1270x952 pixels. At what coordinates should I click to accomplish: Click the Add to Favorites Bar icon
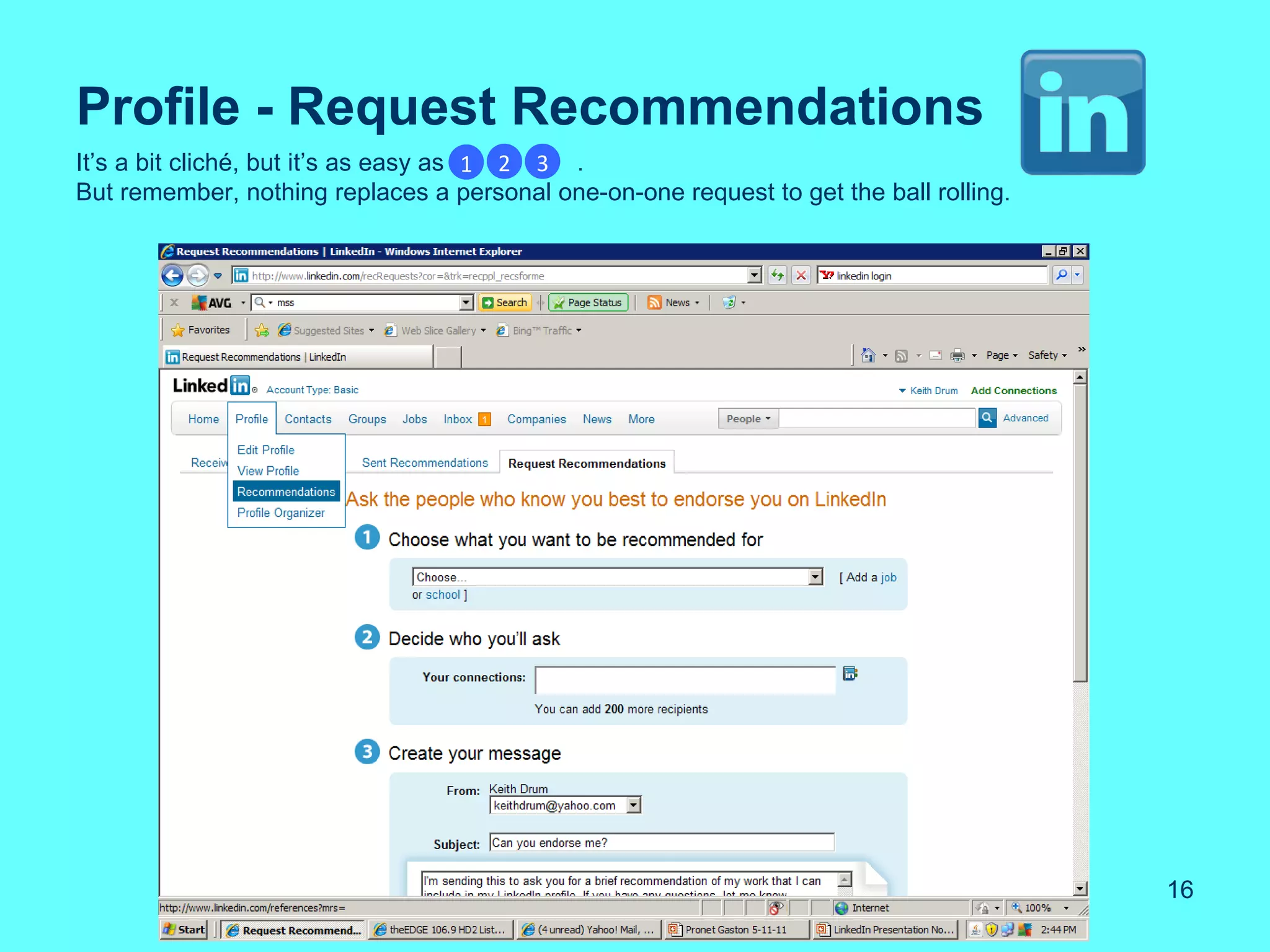point(262,330)
